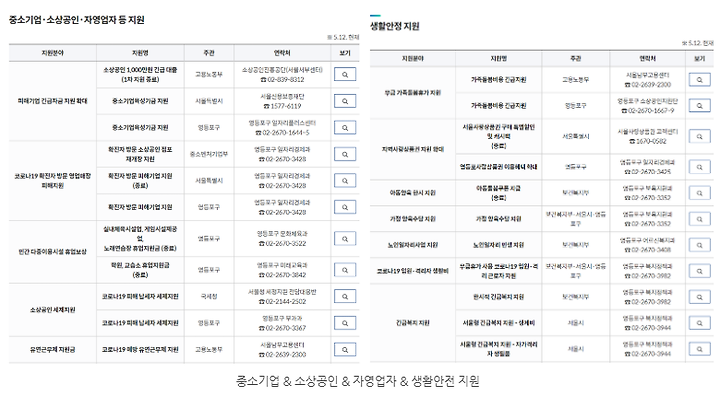Click phone number 1577-6119
Image resolution: width=720 pixels, height=396 pixels.
pos(282,106)
